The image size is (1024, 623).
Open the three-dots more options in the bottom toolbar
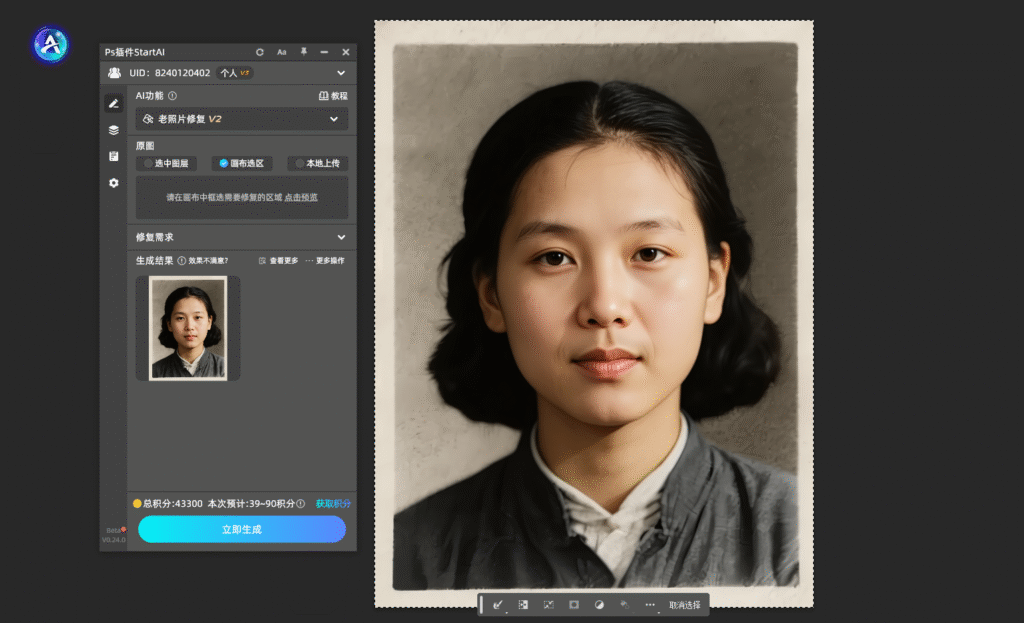(650, 605)
